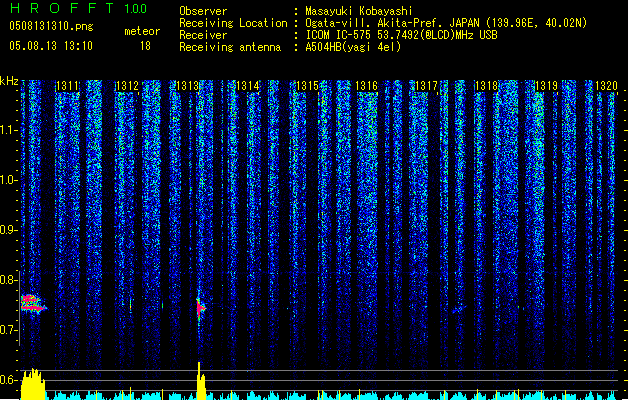Click the Observer label

[x=203, y=11]
